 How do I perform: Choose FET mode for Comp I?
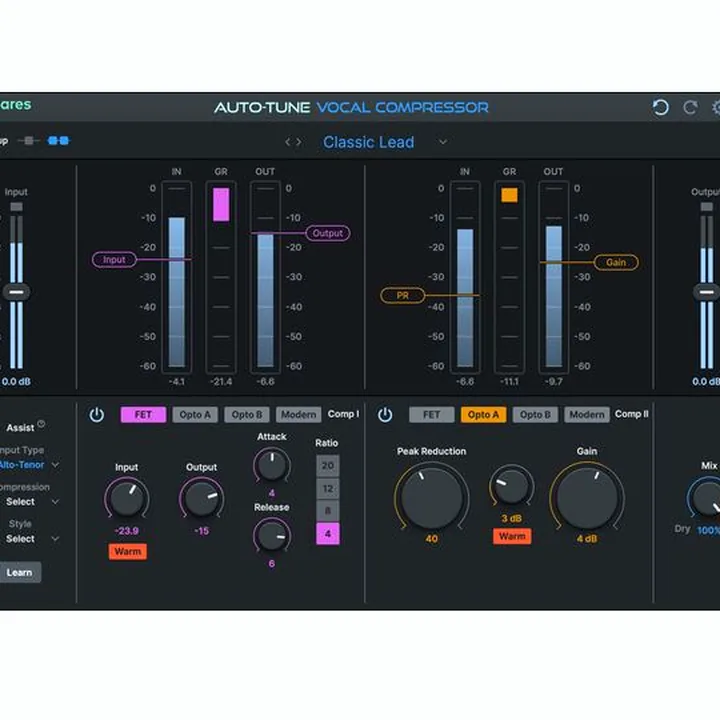tap(143, 415)
